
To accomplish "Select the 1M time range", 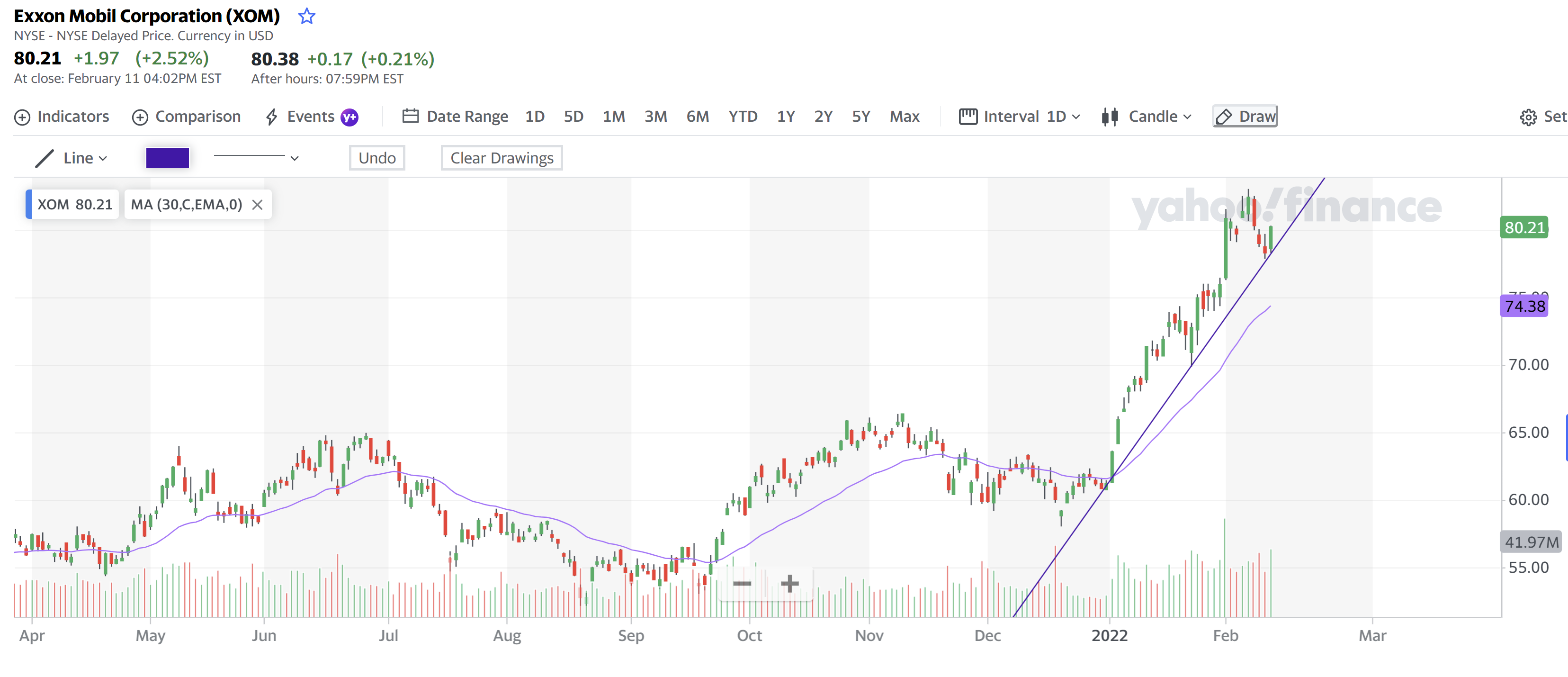I will 614,116.
